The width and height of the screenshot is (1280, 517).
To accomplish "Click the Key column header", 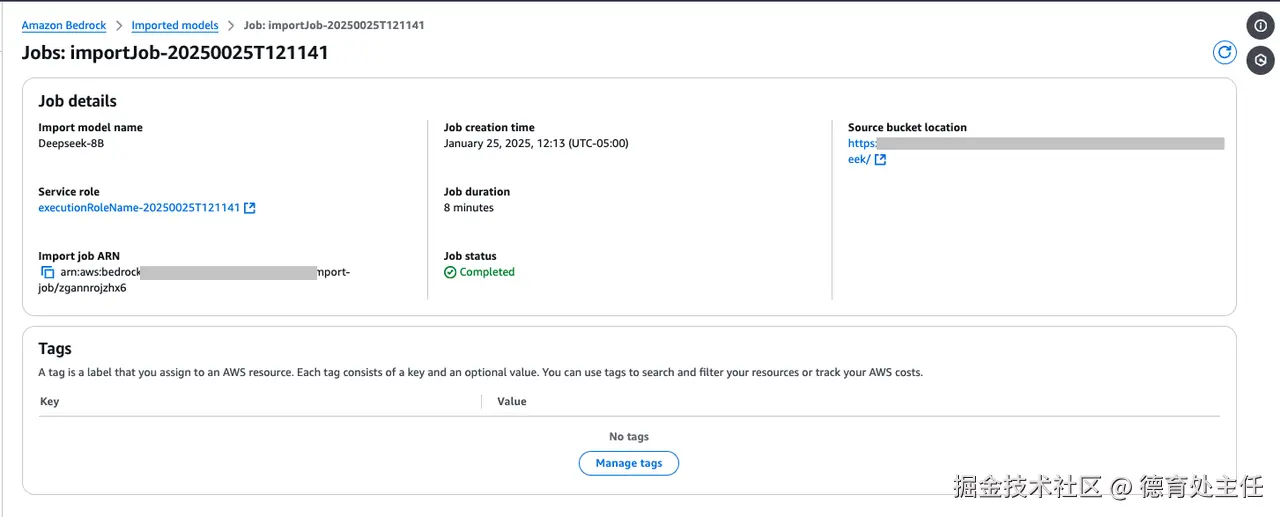I will click(x=49, y=401).
